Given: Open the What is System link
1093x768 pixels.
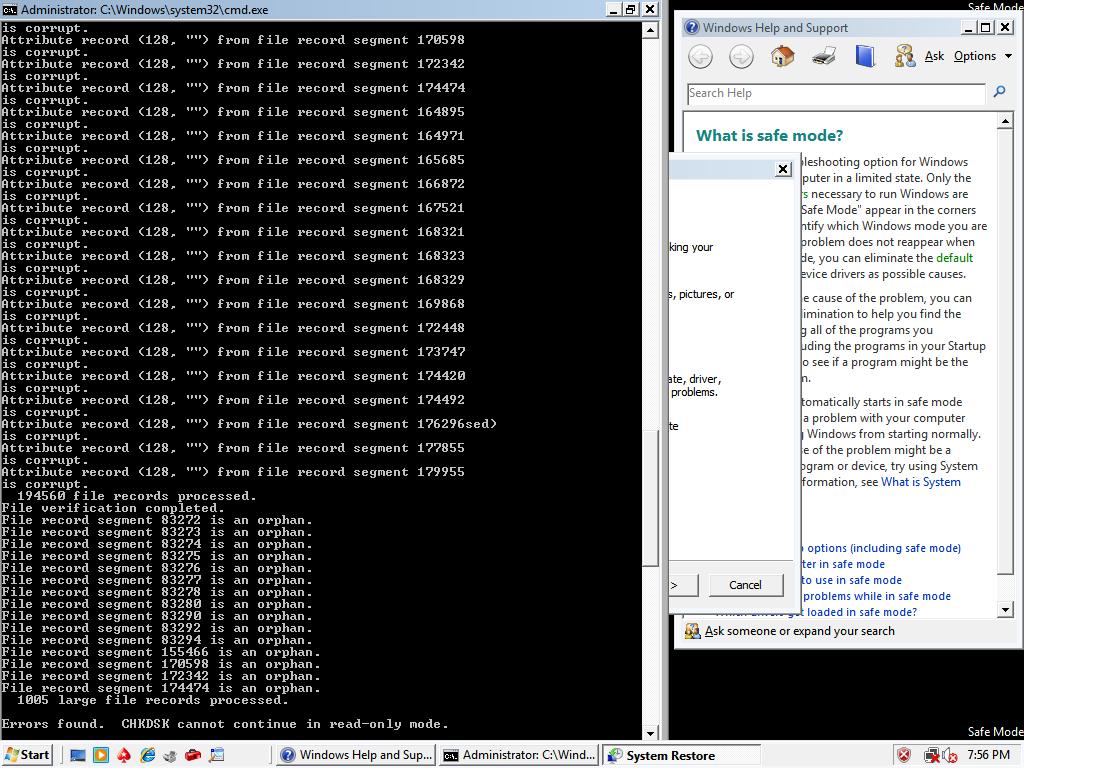Looking at the screenshot, I should 921,482.
